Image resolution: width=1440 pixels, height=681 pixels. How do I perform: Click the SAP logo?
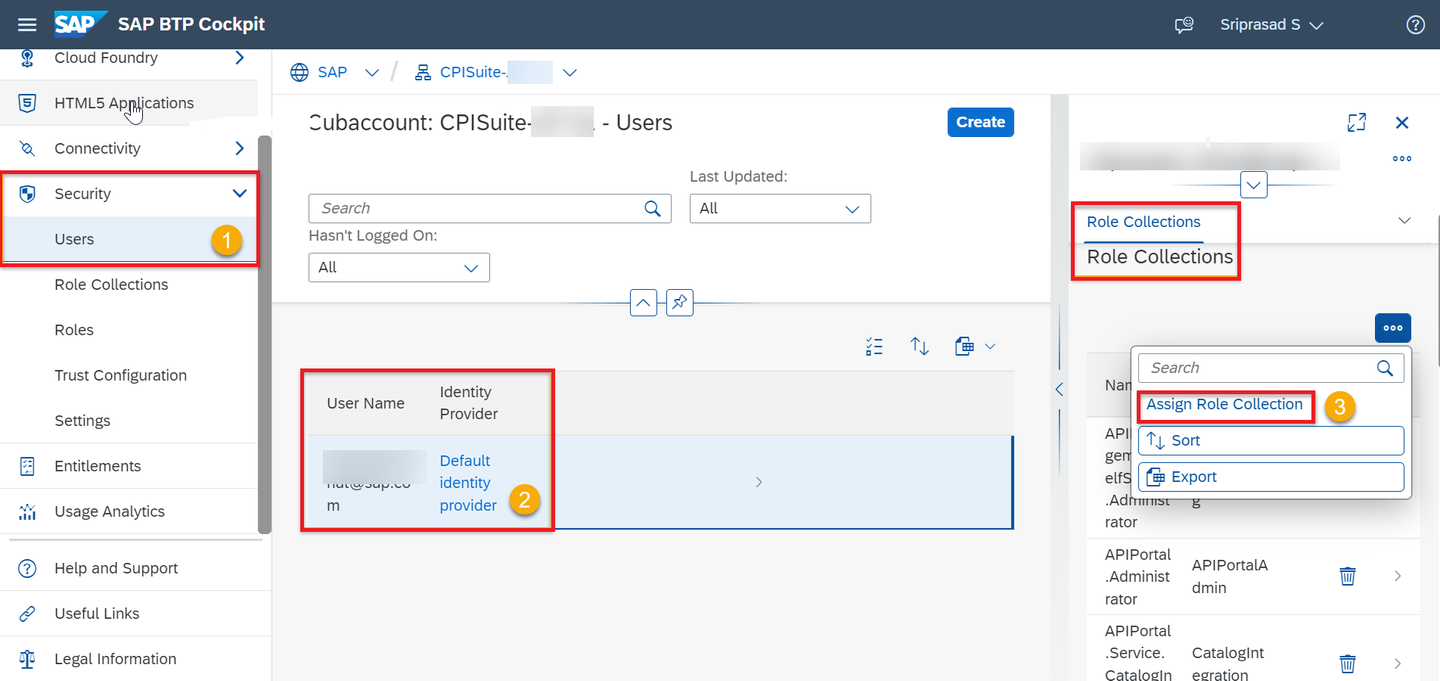[x=80, y=24]
